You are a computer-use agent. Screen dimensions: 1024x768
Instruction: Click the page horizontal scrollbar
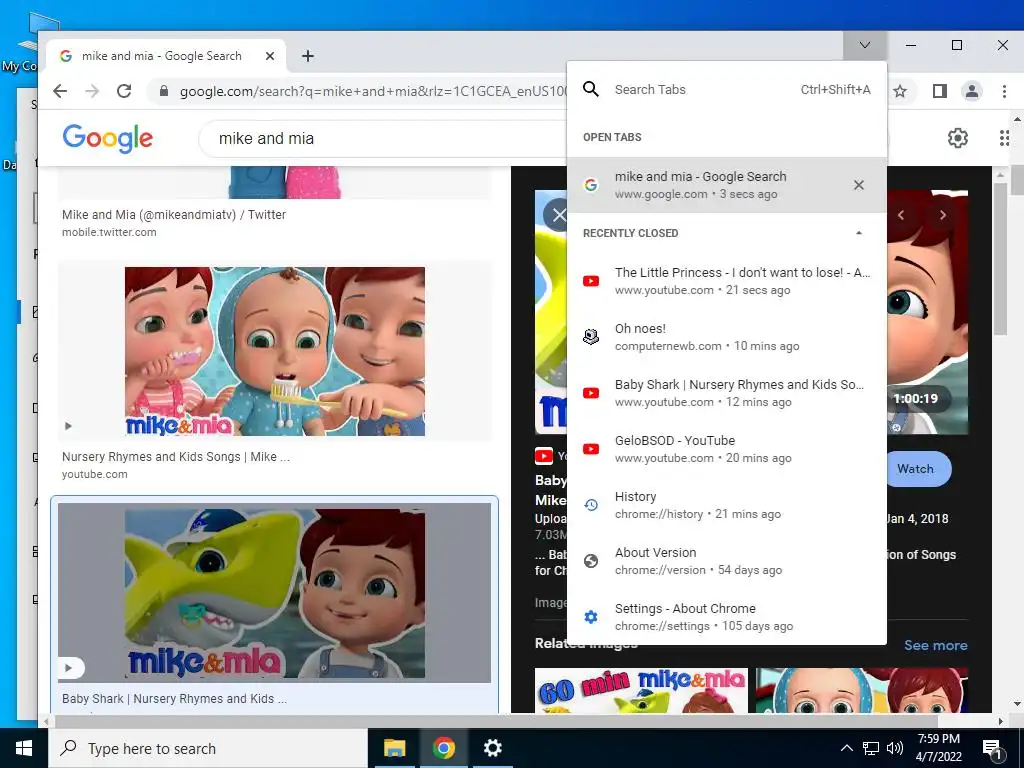tap(496, 722)
